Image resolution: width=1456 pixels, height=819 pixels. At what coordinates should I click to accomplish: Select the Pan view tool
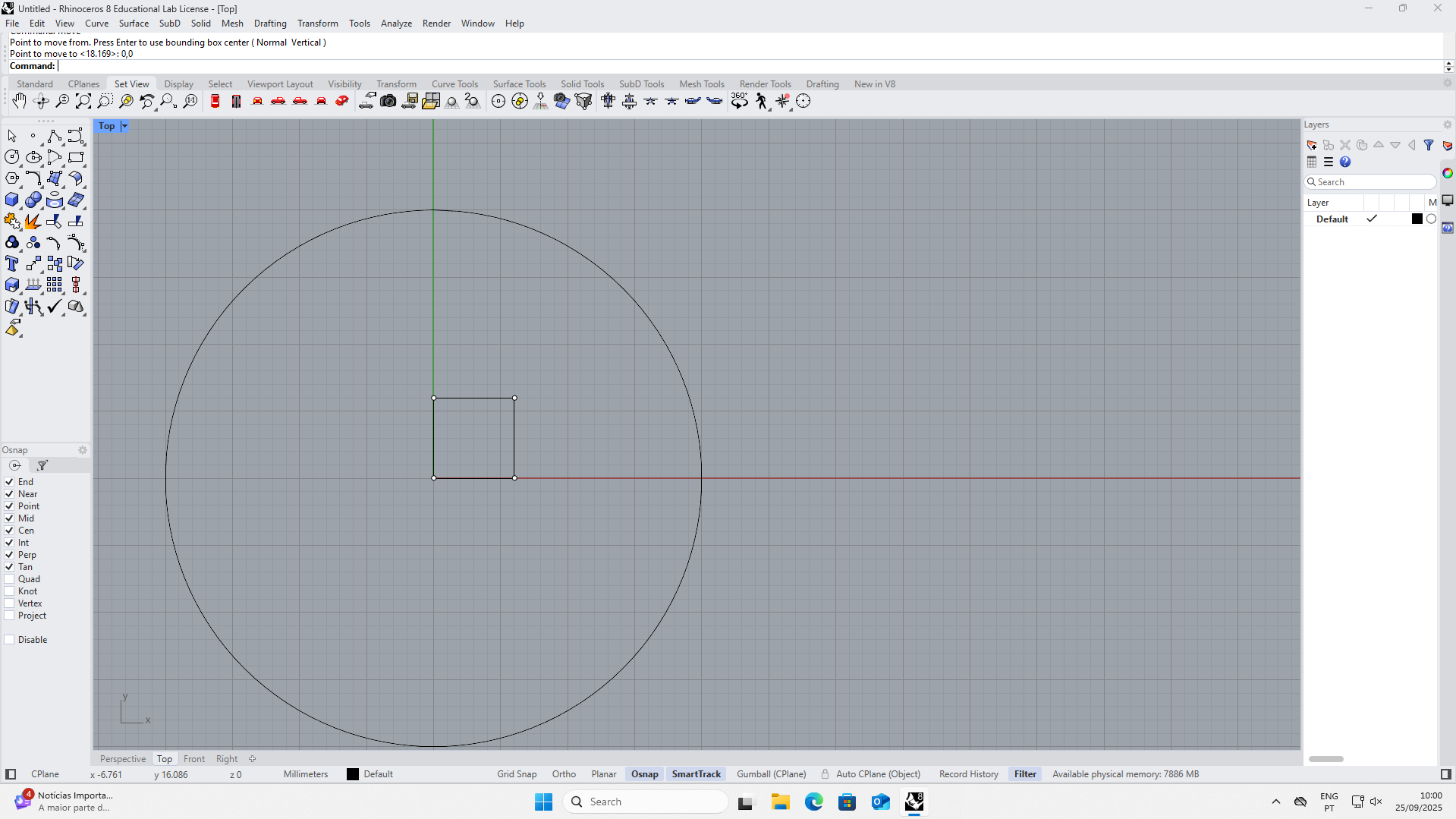pyautogui.click(x=19, y=101)
